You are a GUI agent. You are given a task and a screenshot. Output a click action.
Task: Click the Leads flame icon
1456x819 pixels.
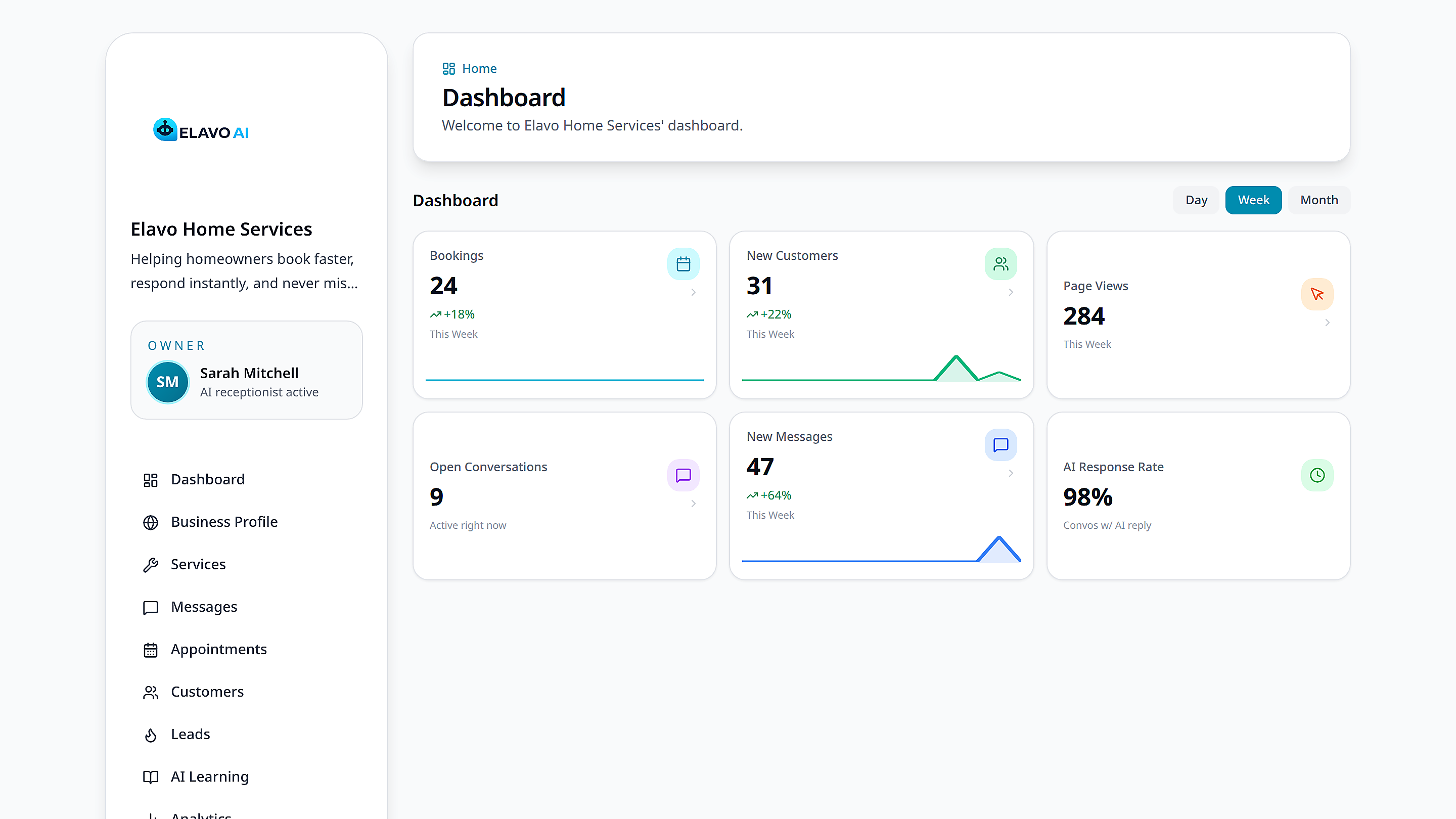(x=150, y=735)
